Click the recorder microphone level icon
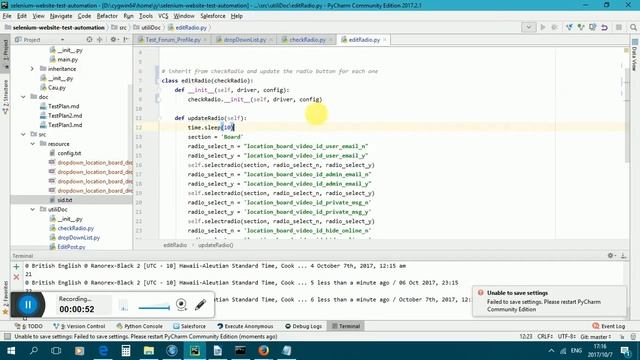 click(124, 305)
